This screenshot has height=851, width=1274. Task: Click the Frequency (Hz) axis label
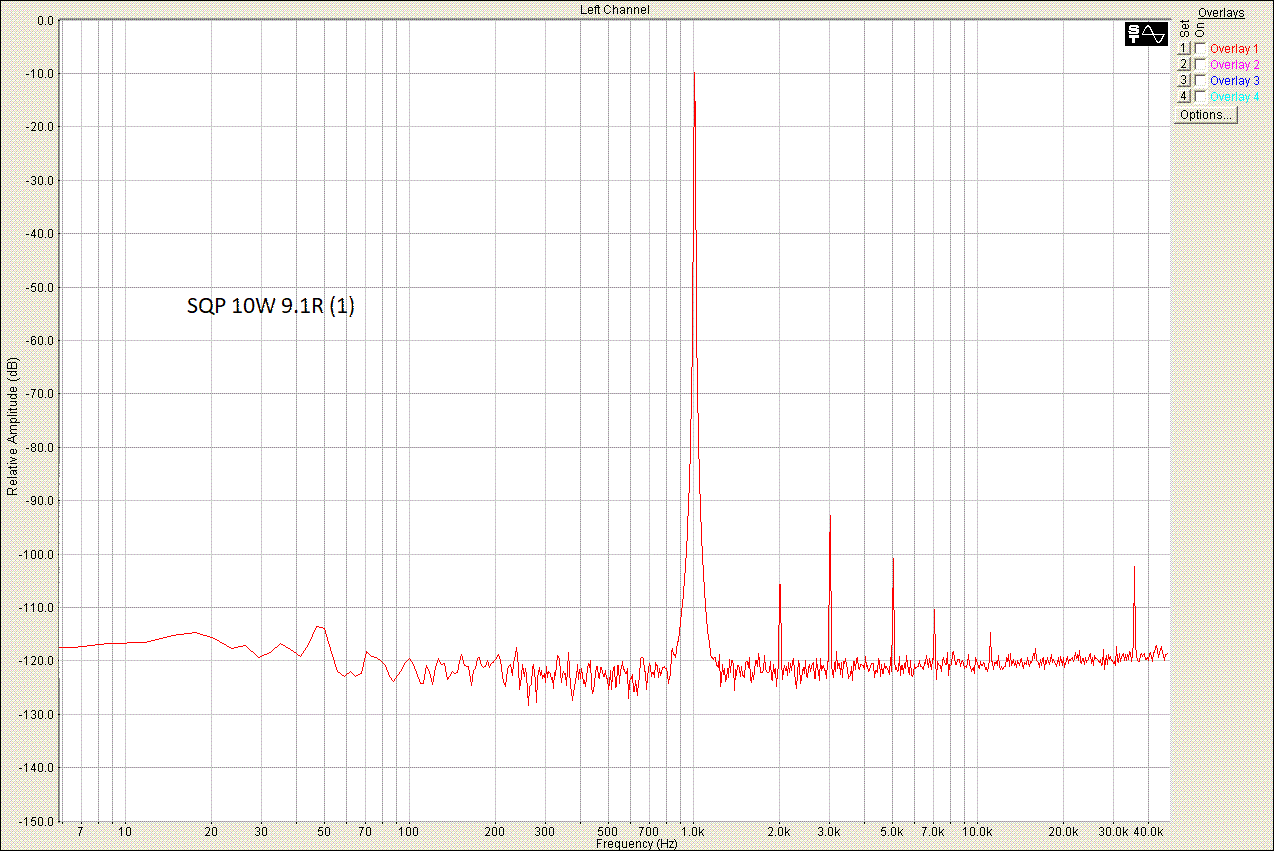pos(636,844)
